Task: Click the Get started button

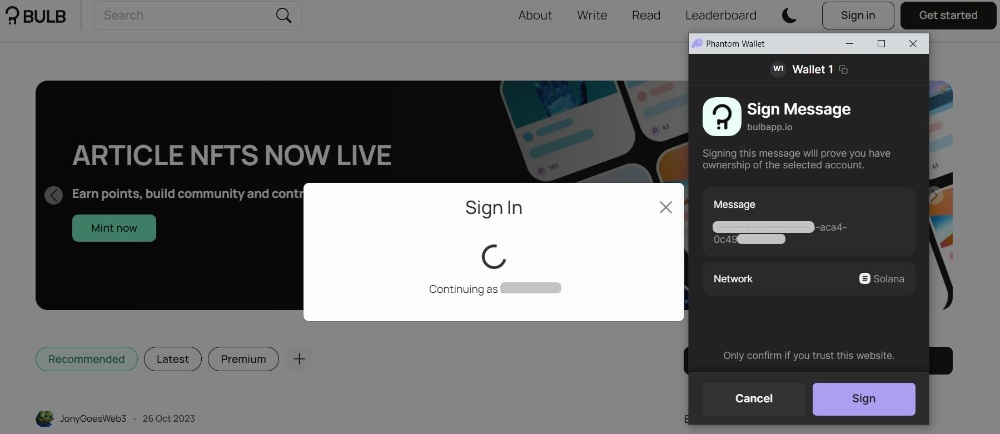Action: tap(948, 15)
